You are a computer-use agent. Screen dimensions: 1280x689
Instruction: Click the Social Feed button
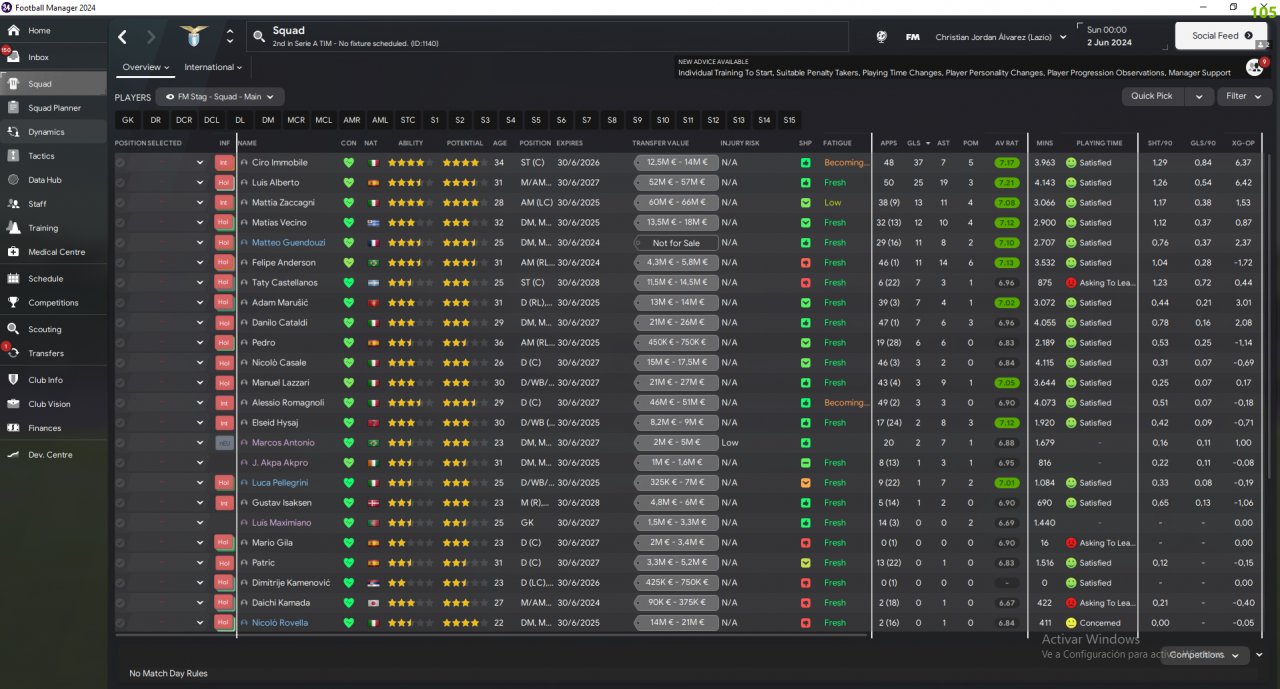click(1221, 36)
